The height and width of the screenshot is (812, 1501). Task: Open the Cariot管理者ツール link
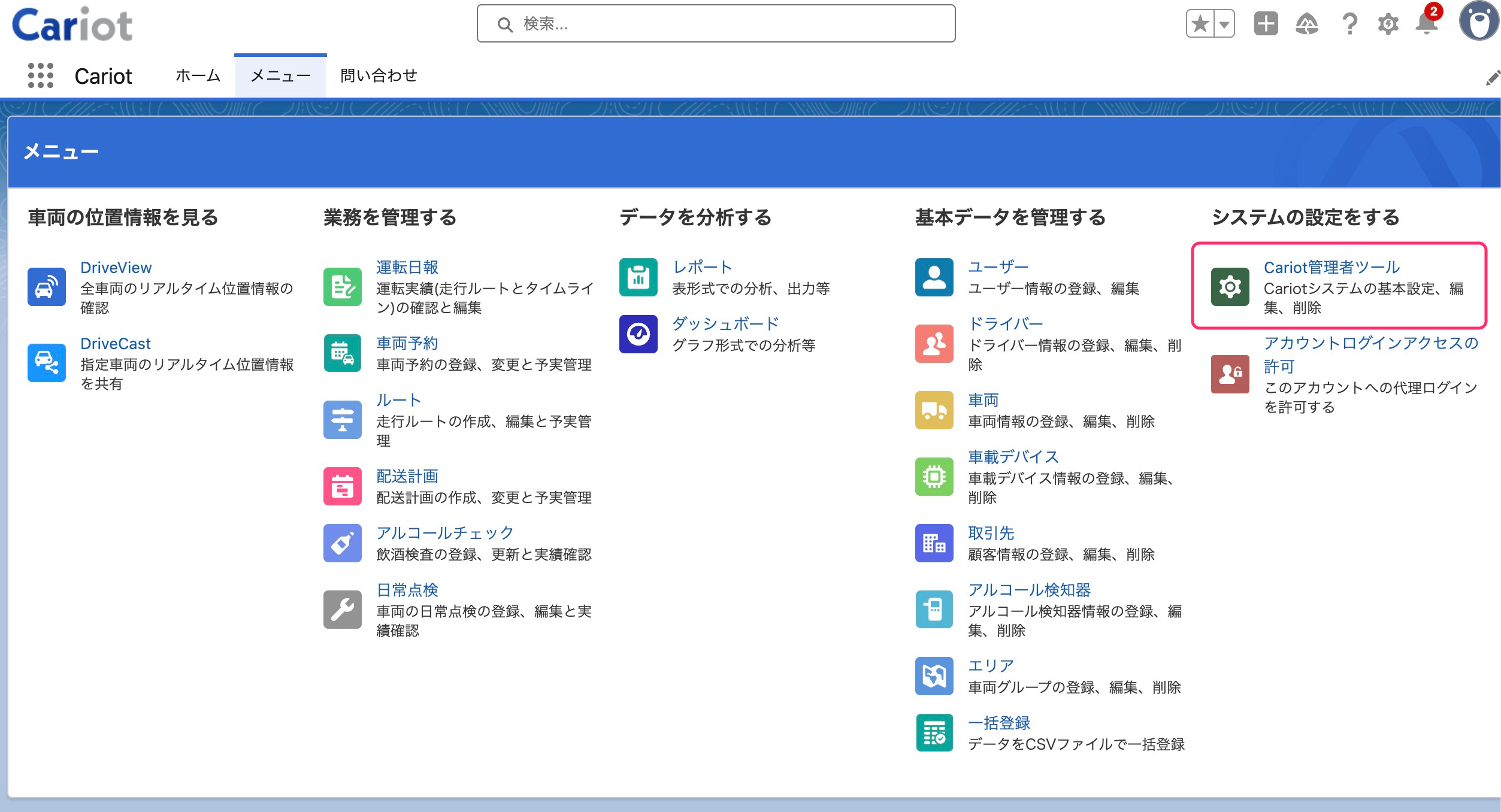(x=1331, y=268)
